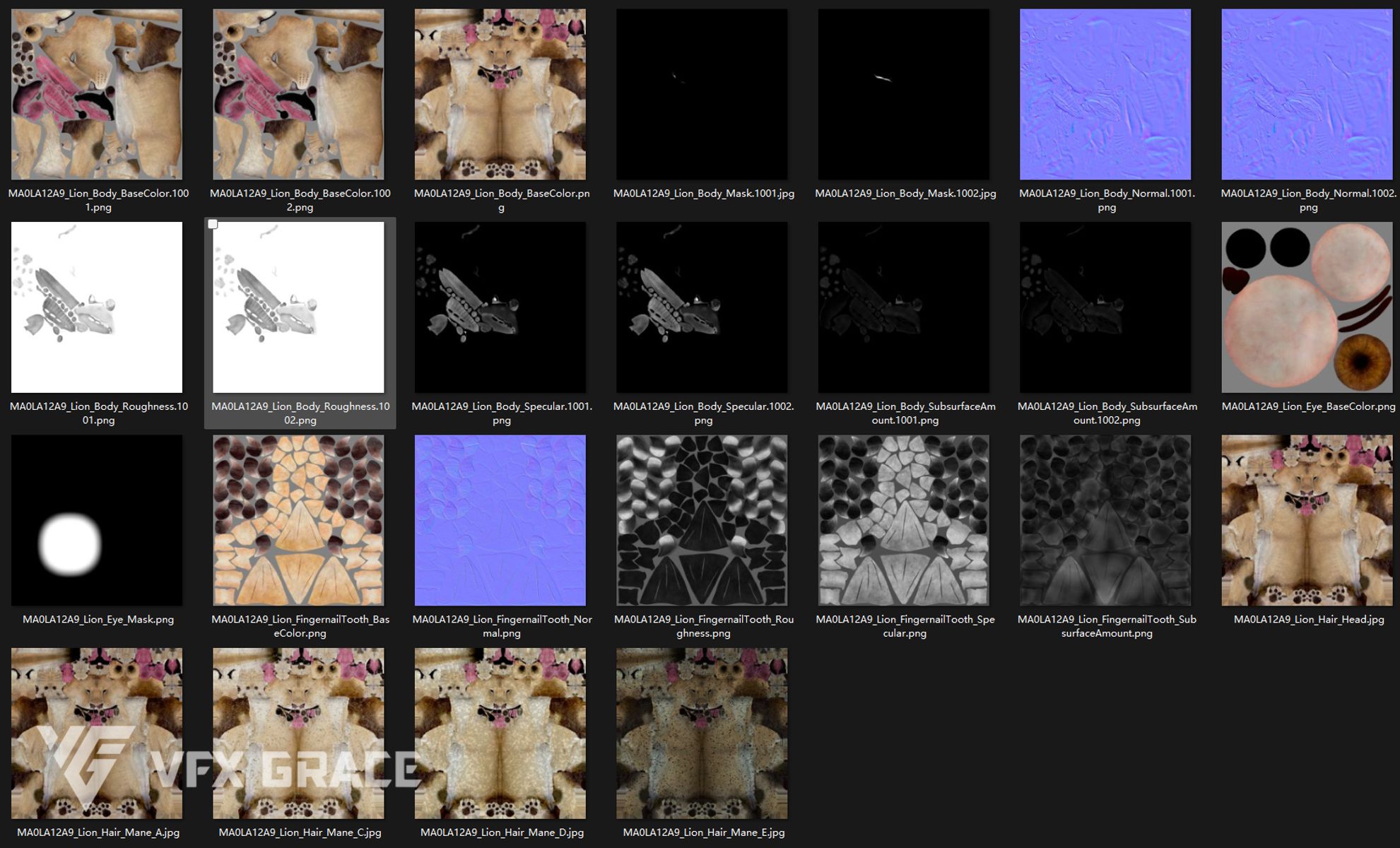The height and width of the screenshot is (848, 1400).
Task: Click the file name MA0LA12A9_Lion_Body_Normal.1002.png
Action: tap(1309, 200)
